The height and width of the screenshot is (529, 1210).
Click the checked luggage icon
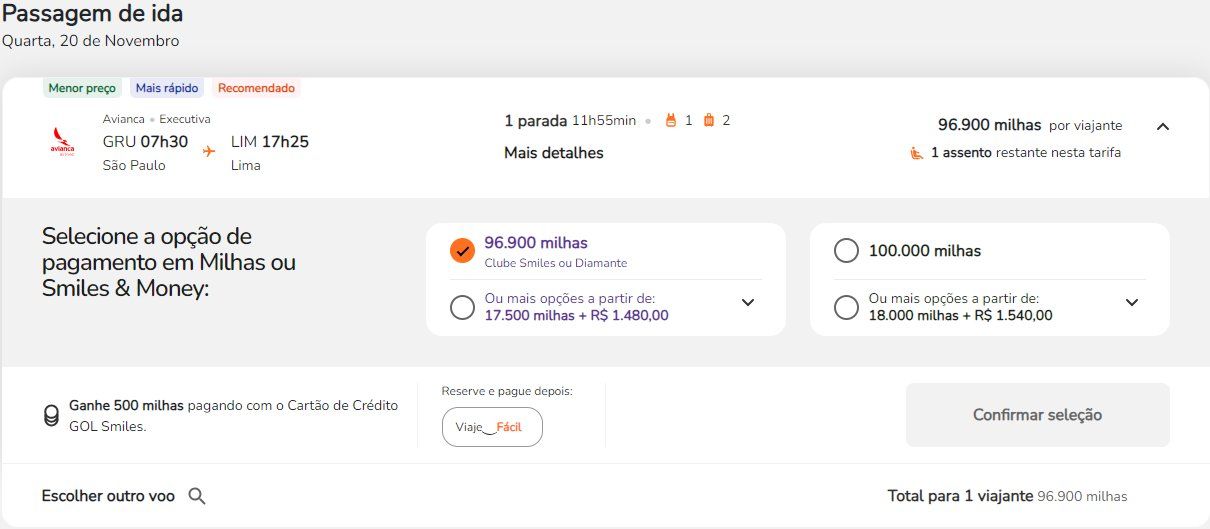click(x=709, y=121)
